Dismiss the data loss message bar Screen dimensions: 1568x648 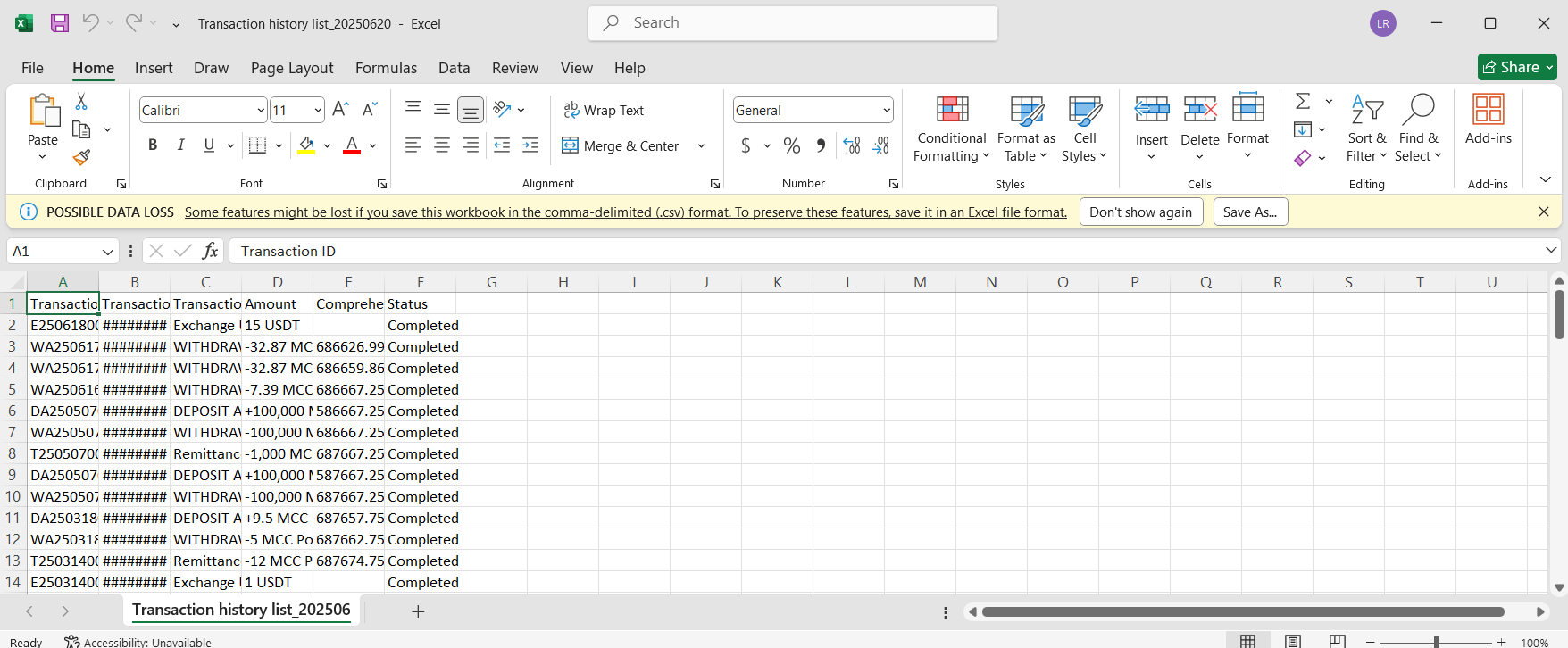tap(1543, 212)
